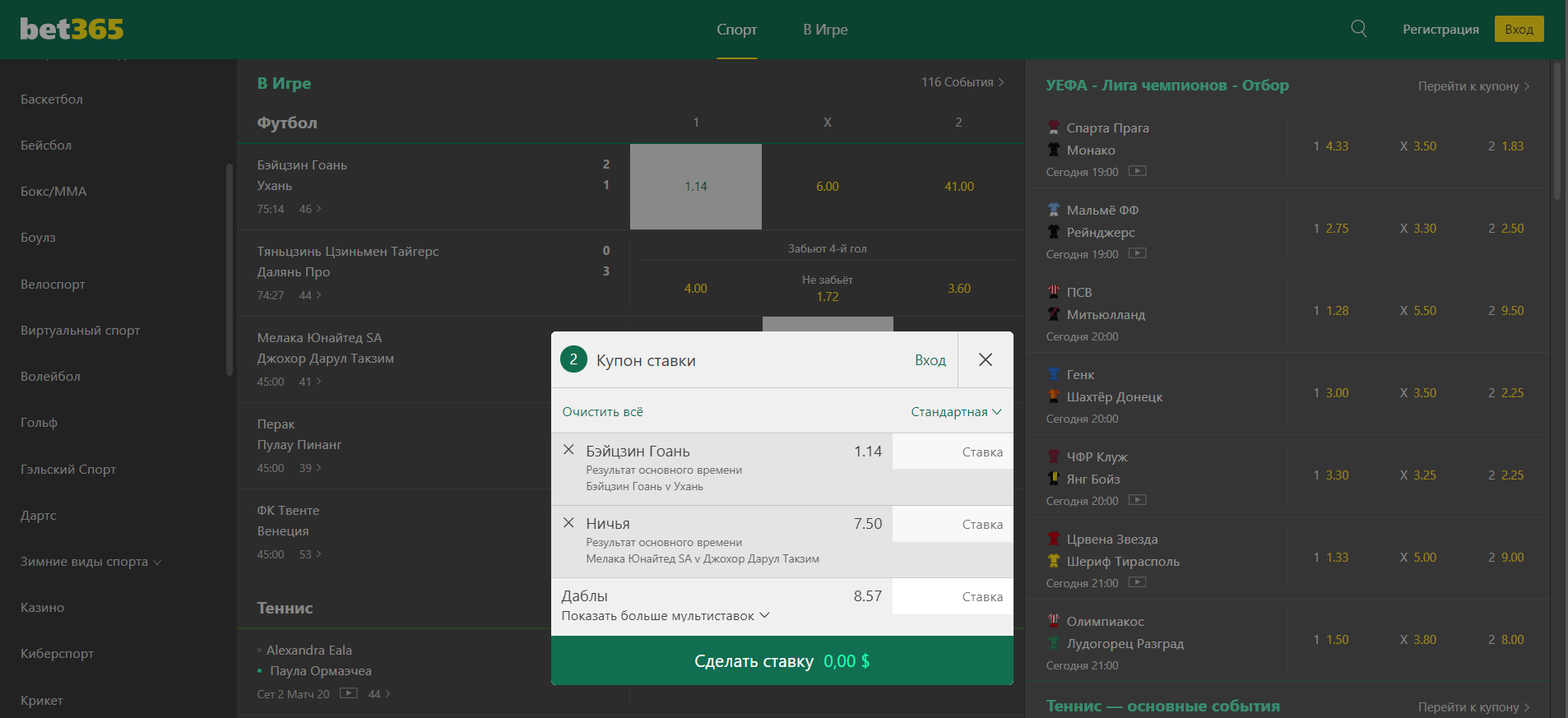The image size is (1568, 718).
Task: Open the 116 События list
Action: (x=963, y=82)
